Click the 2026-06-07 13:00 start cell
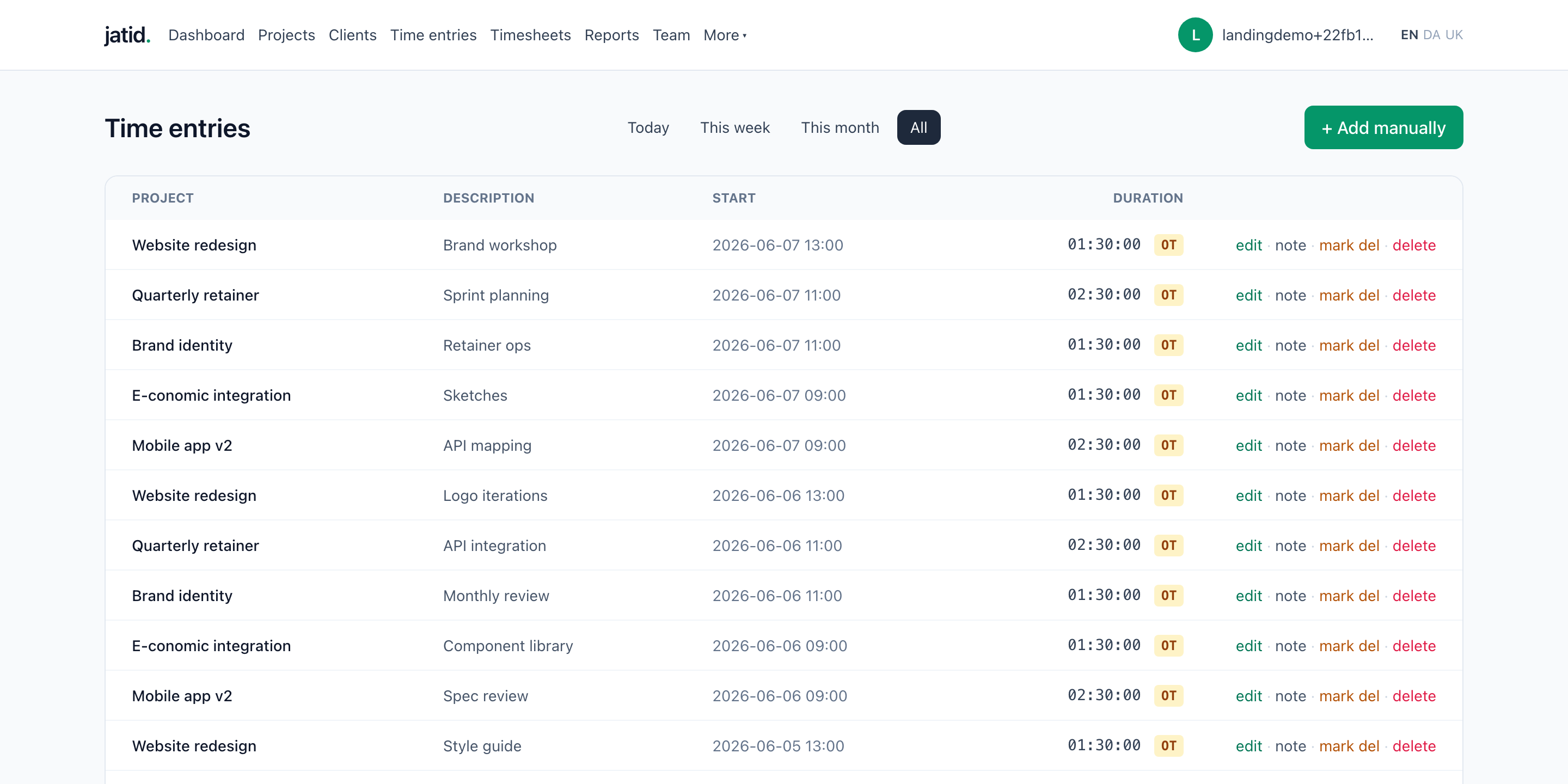The image size is (1568, 784). pyautogui.click(x=777, y=244)
